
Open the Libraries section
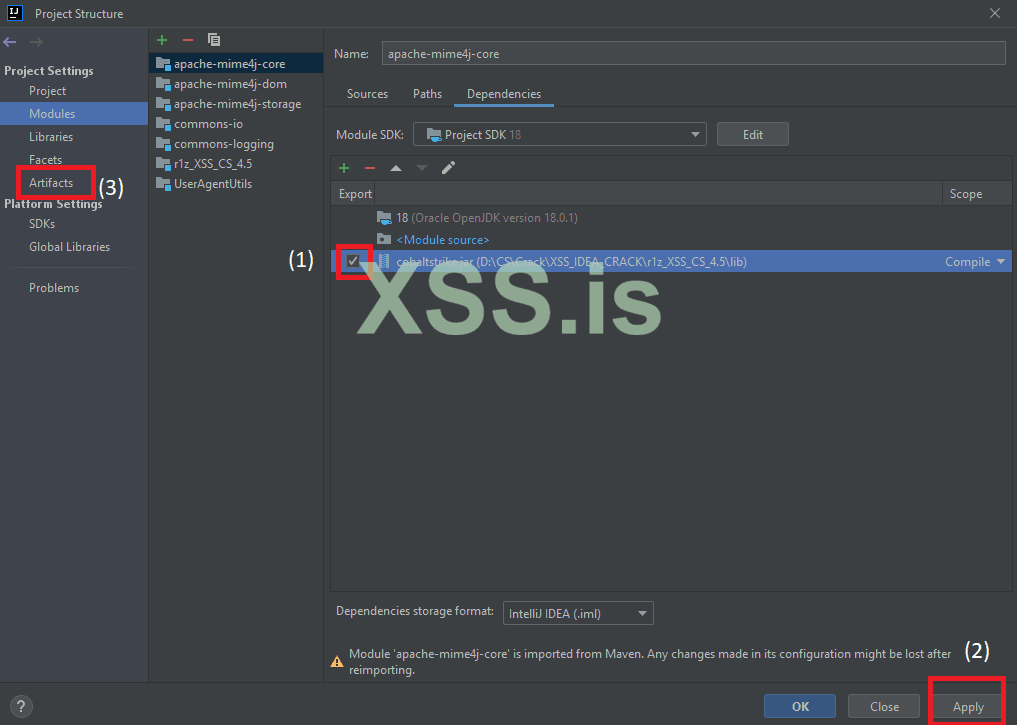pyautogui.click(x=51, y=137)
